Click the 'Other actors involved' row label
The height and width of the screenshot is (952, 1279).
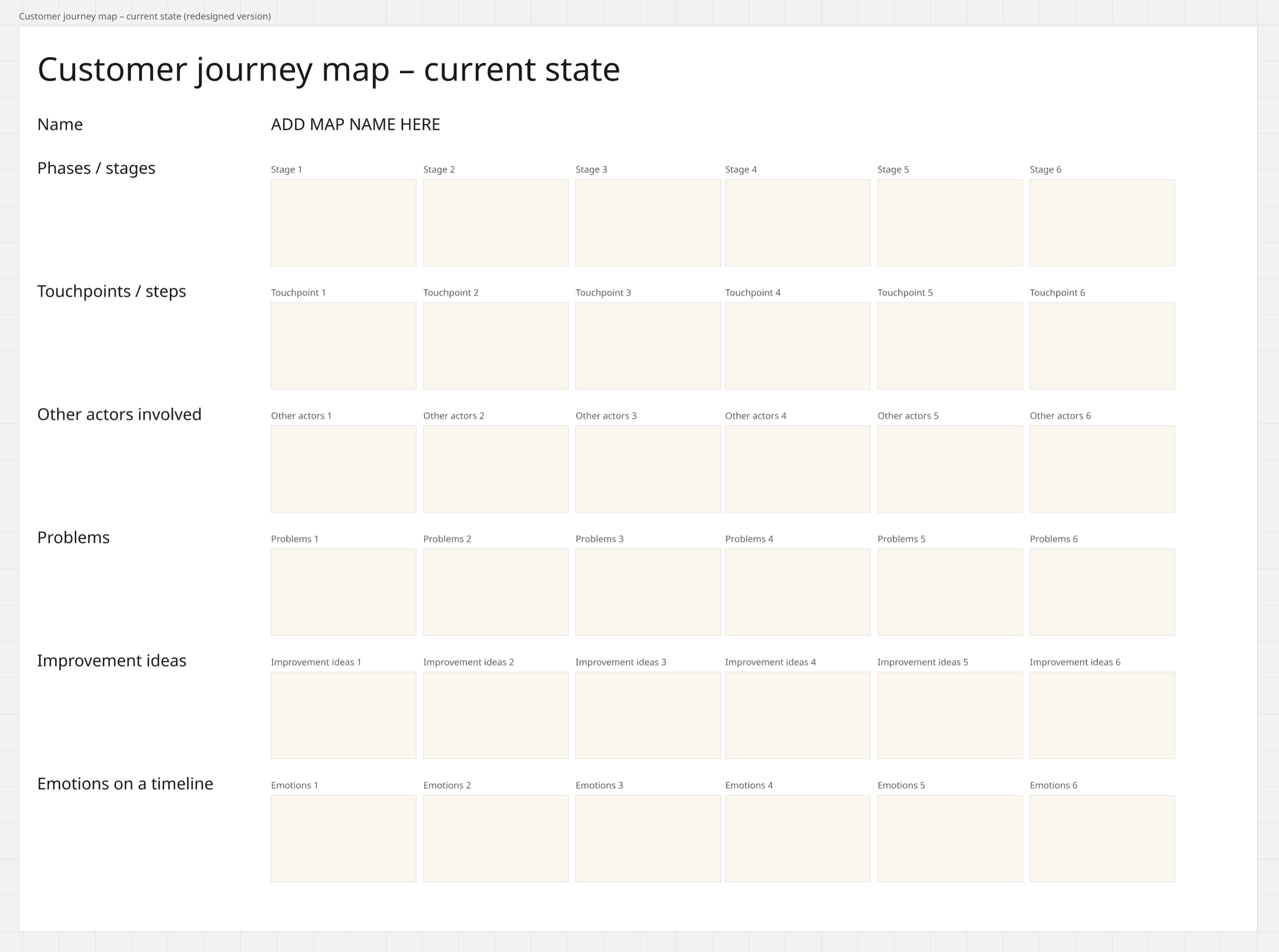tap(119, 414)
